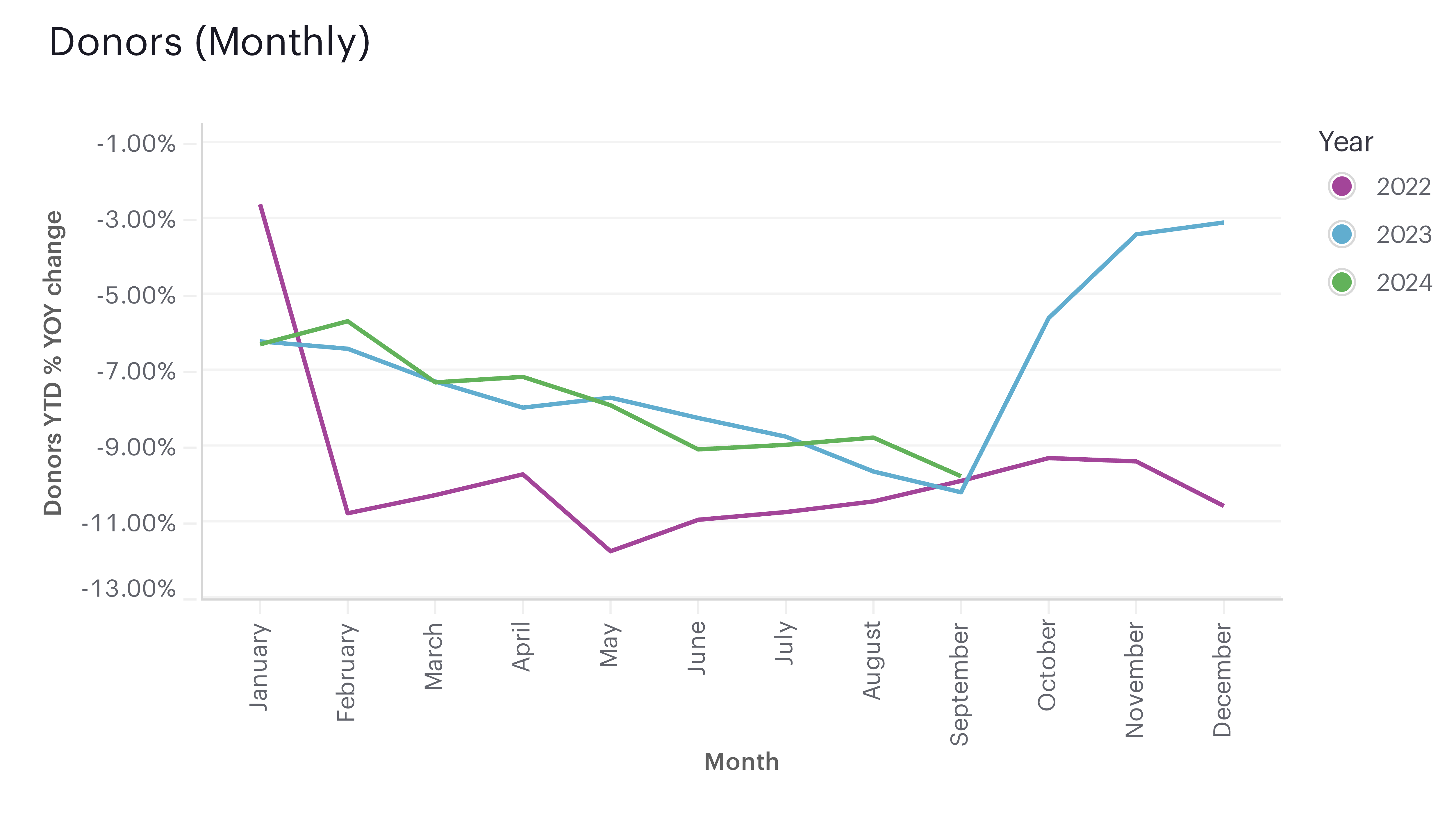Click the purple 2022 legend swatch

click(x=1341, y=186)
